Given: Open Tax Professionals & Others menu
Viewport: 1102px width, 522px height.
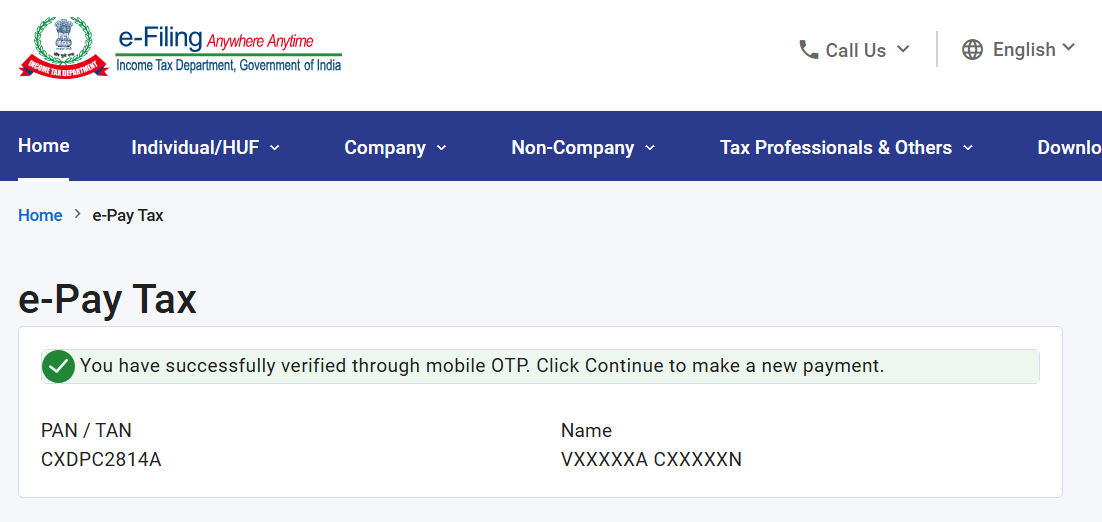Looking at the screenshot, I should 836,148.
